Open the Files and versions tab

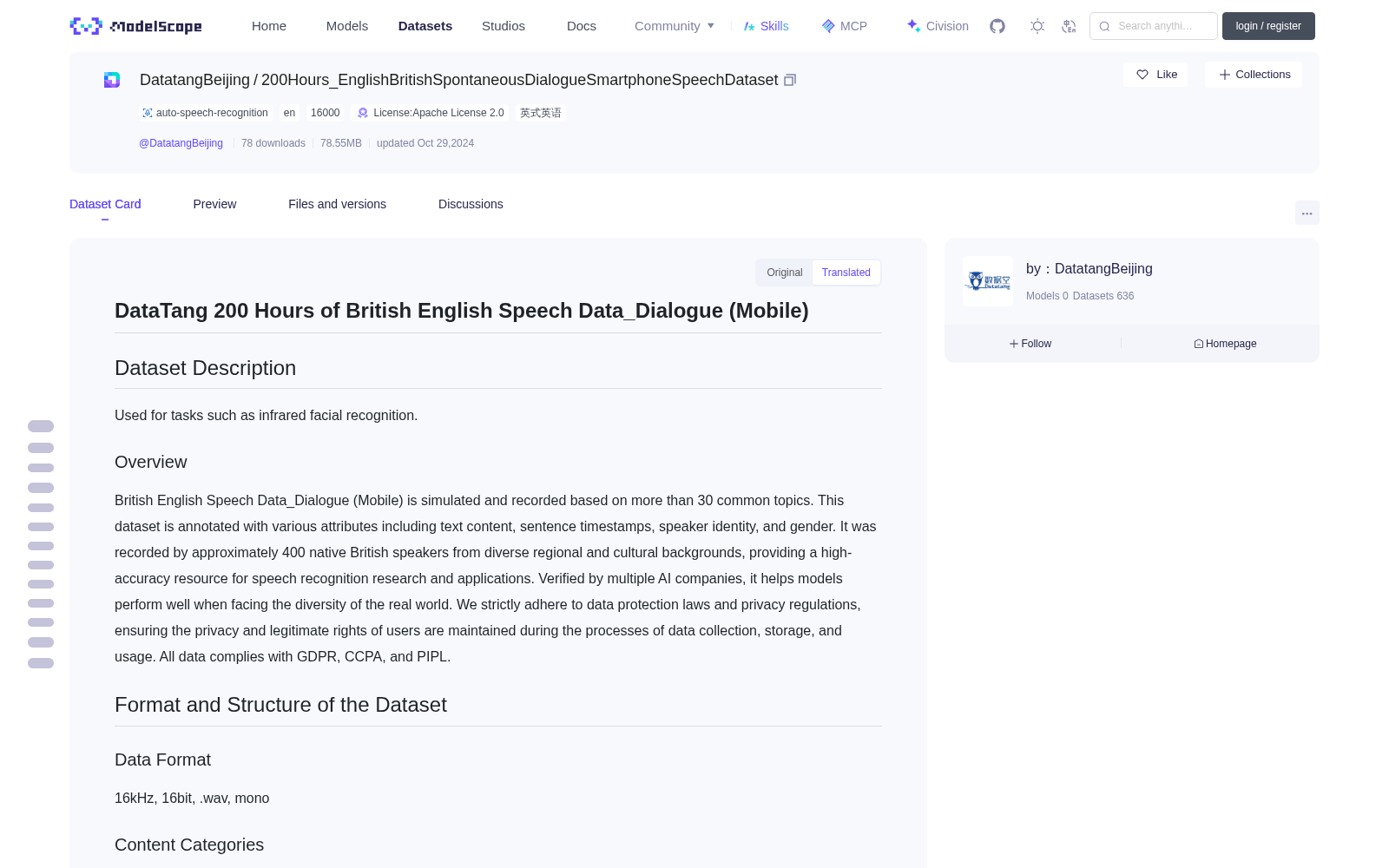(x=337, y=204)
